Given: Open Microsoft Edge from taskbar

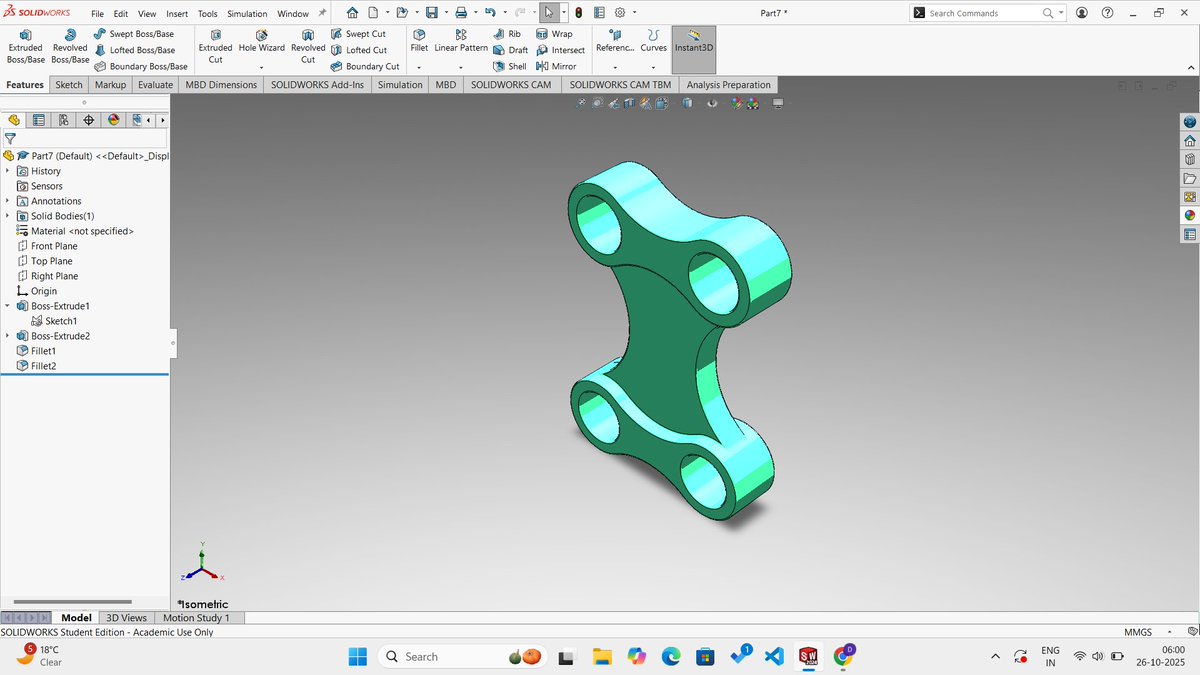Looking at the screenshot, I should (x=670, y=656).
